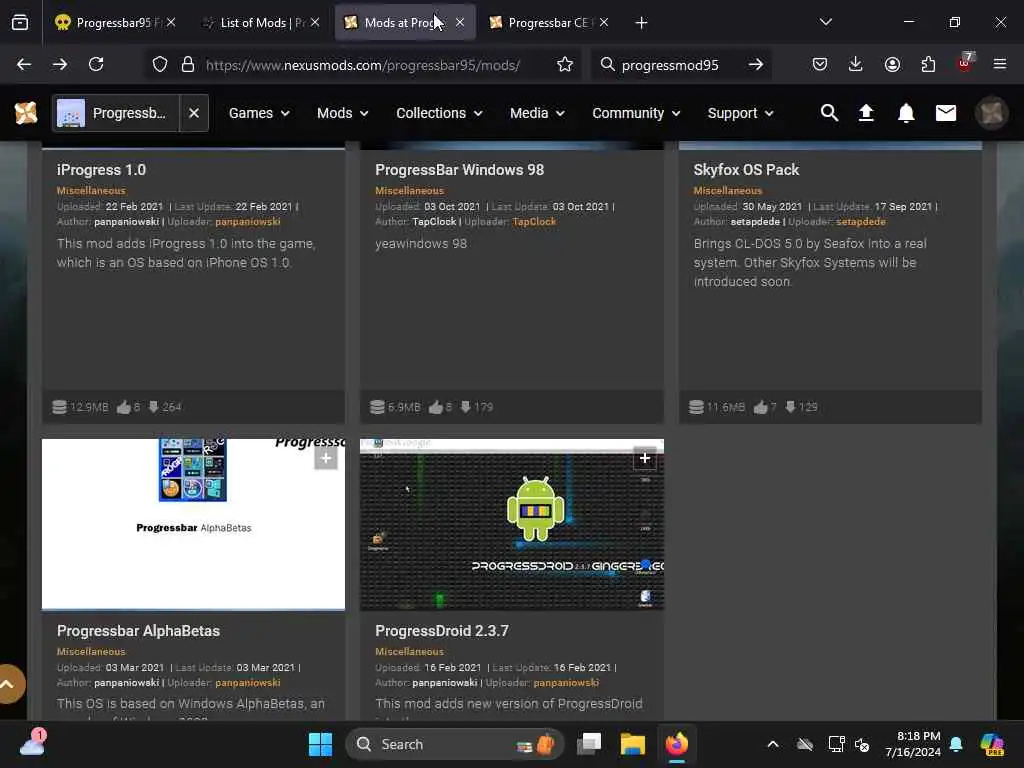The height and width of the screenshot is (768, 1024).
Task: Click Windows taskbar Search box
Action: 455,744
